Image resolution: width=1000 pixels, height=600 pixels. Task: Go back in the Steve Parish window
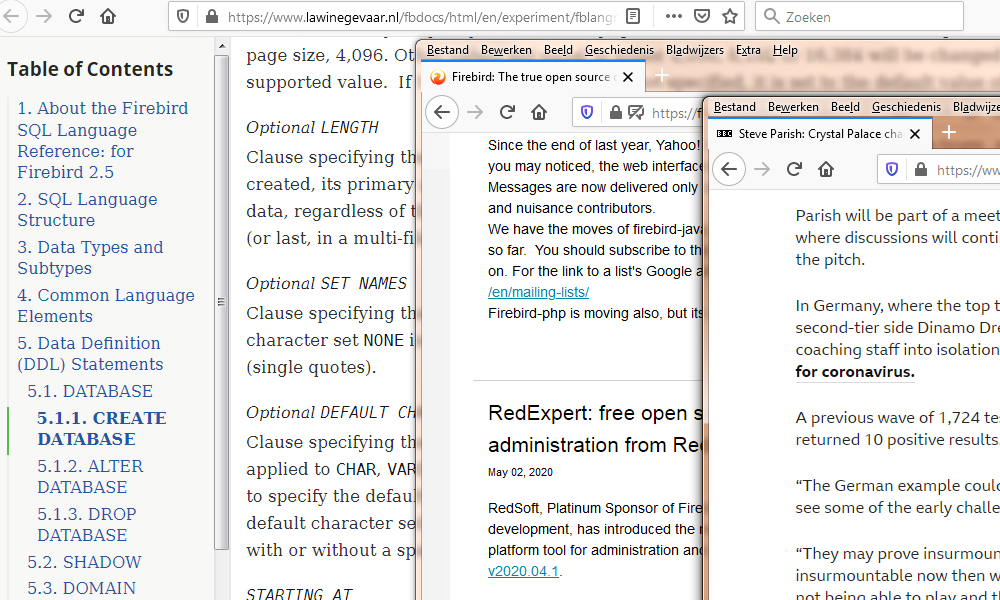click(728, 169)
